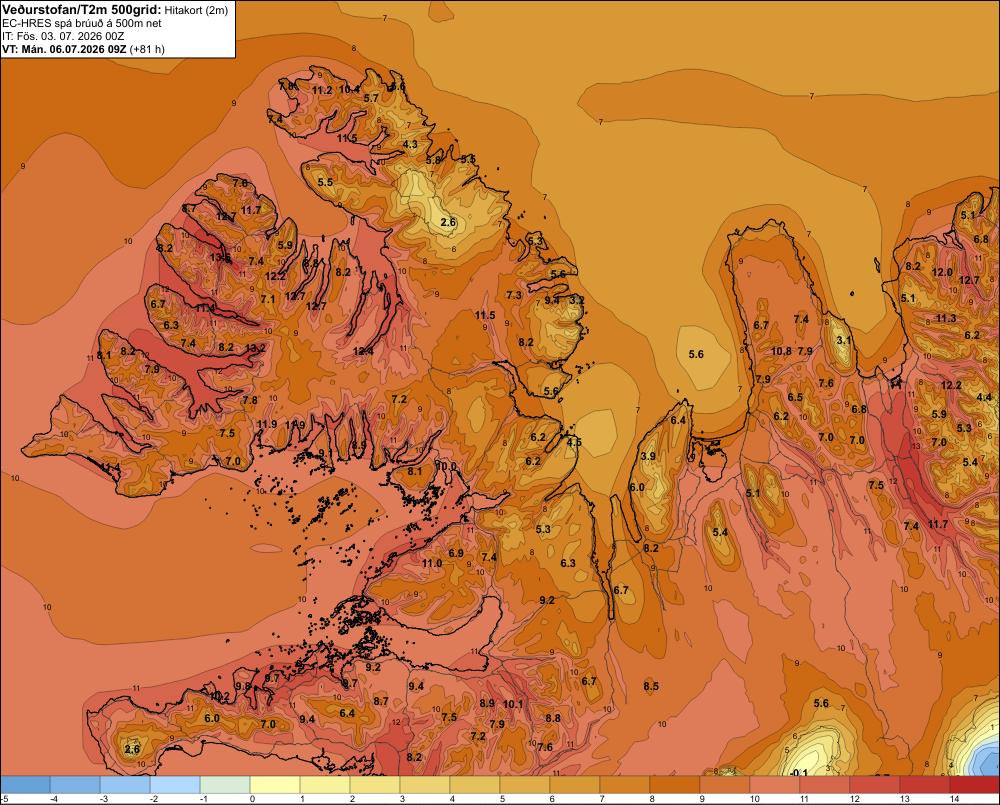Click the 4.3 temperature label
Image resolution: width=1000 pixels, height=805 pixels.
point(410,144)
